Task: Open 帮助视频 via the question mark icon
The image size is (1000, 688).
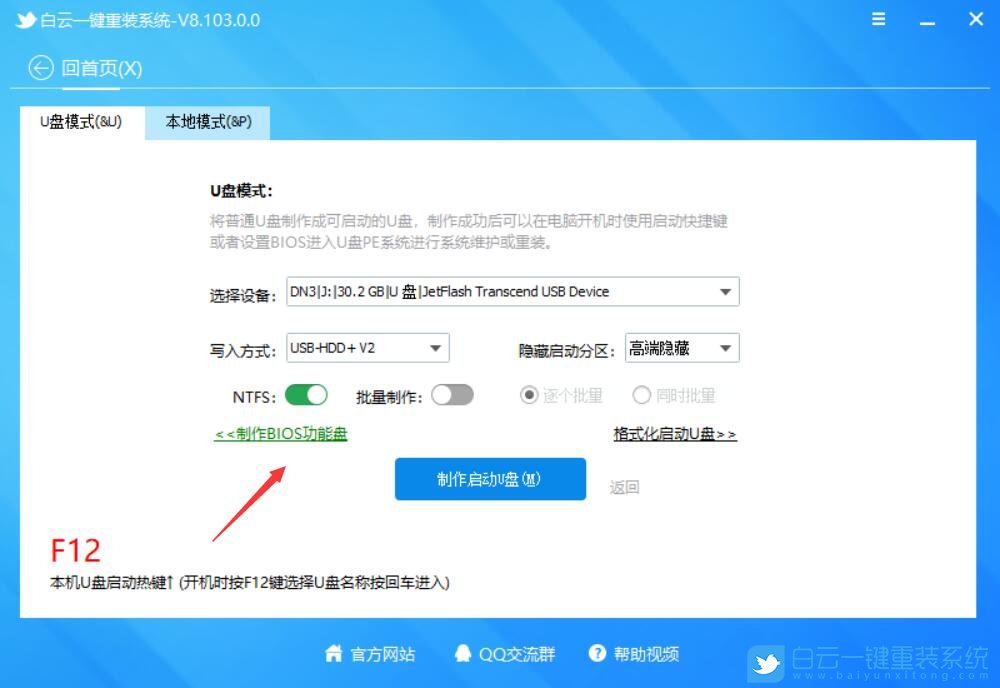Action: 597,654
